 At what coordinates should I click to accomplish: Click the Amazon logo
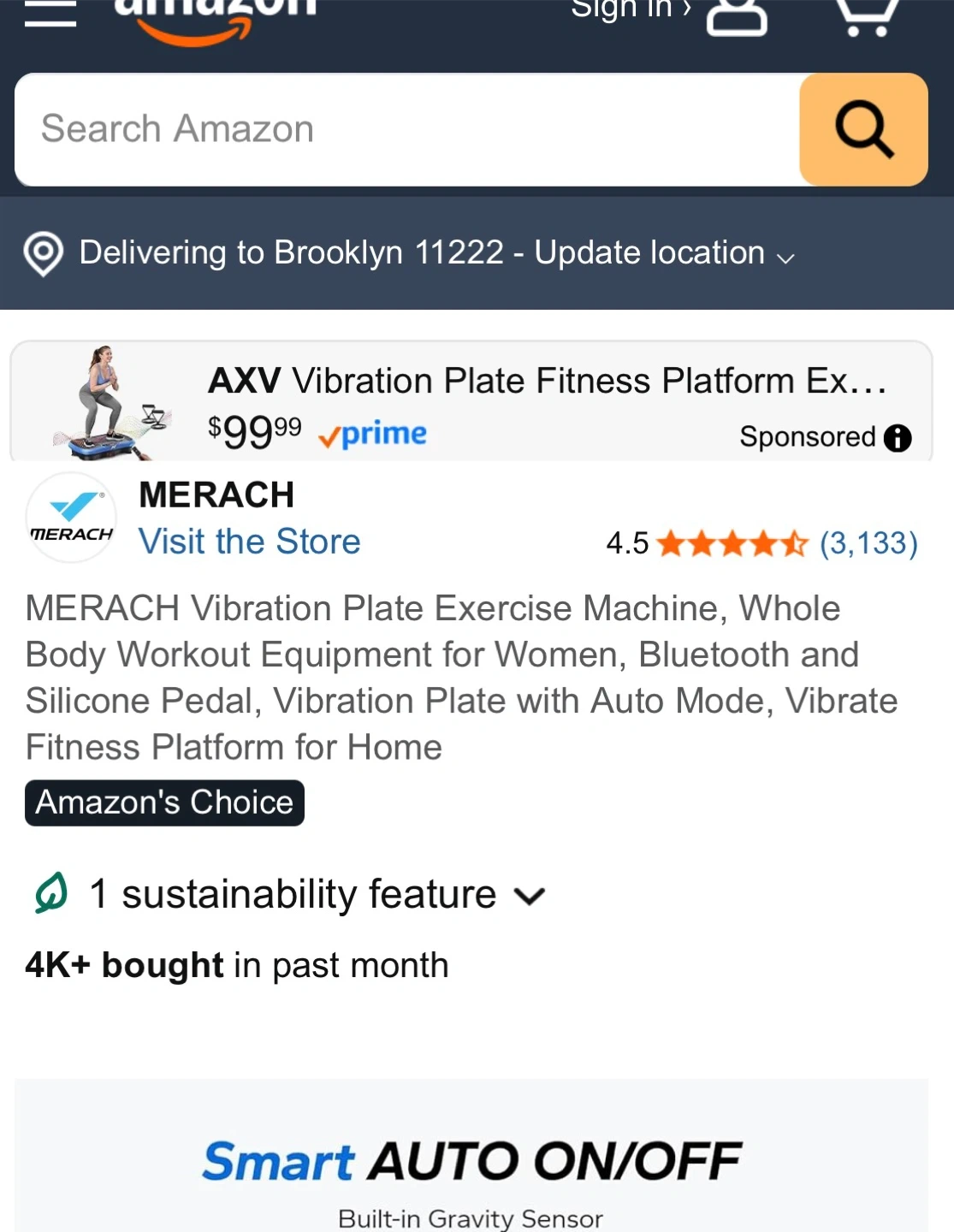[215, 15]
